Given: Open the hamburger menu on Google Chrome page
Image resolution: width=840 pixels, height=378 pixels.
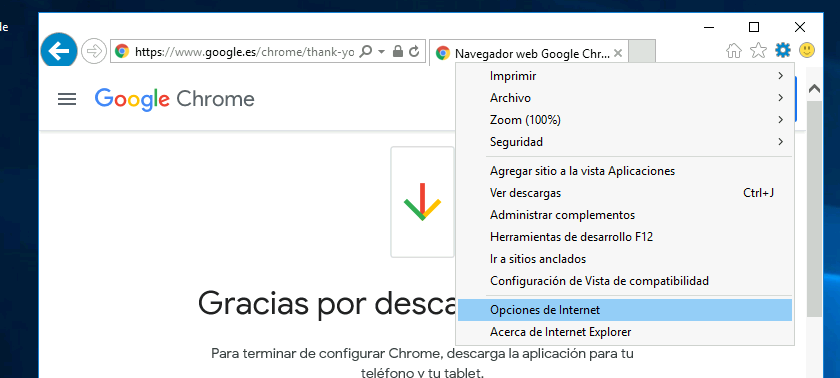Looking at the screenshot, I should coord(67,99).
